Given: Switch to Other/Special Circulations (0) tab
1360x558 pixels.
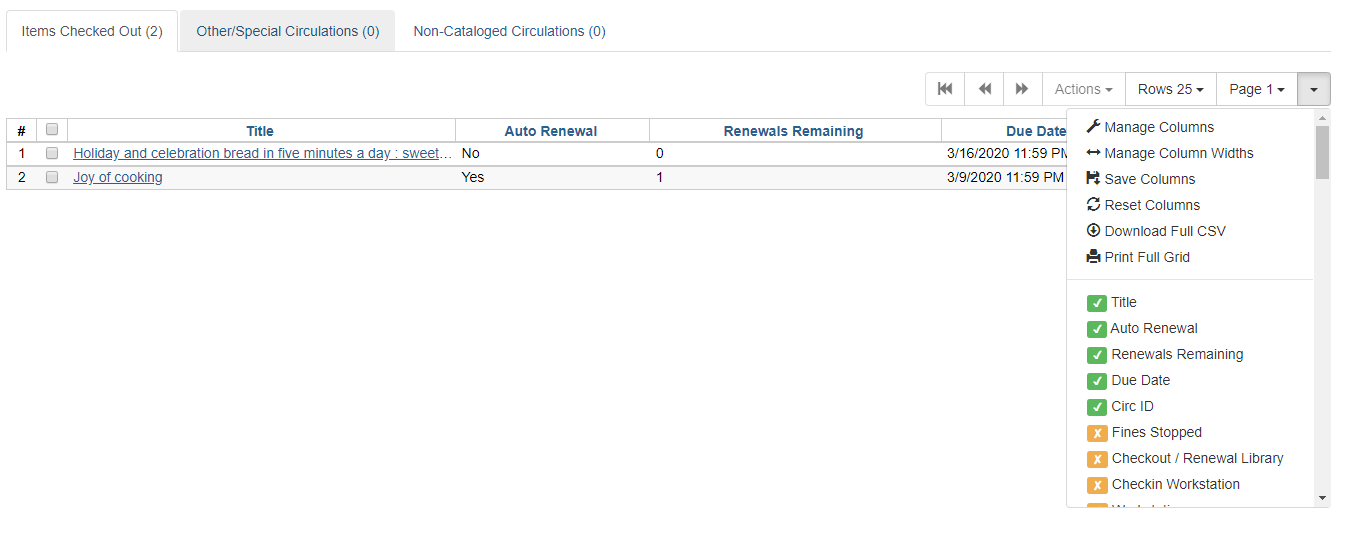Looking at the screenshot, I should pyautogui.click(x=288, y=31).
